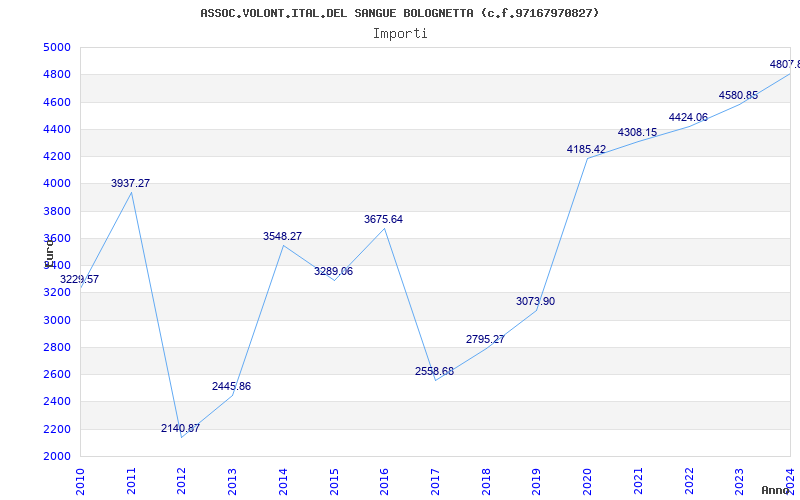
Task: Click the 2014 x-axis year label
Action: pyautogui.click(x=283, y=481)
